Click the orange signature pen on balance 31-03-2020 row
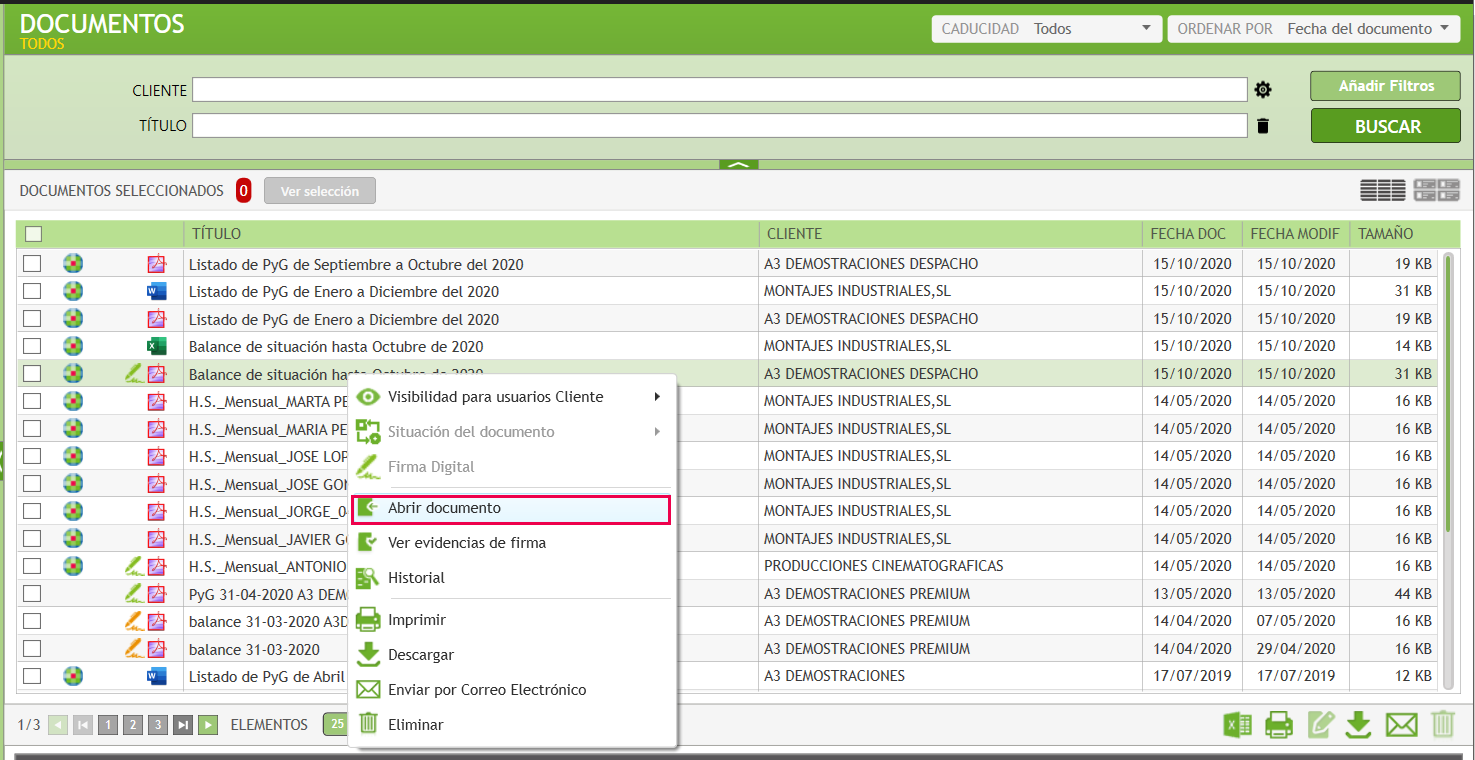This screenshot has height=760, width=1475. pos(133,648)
